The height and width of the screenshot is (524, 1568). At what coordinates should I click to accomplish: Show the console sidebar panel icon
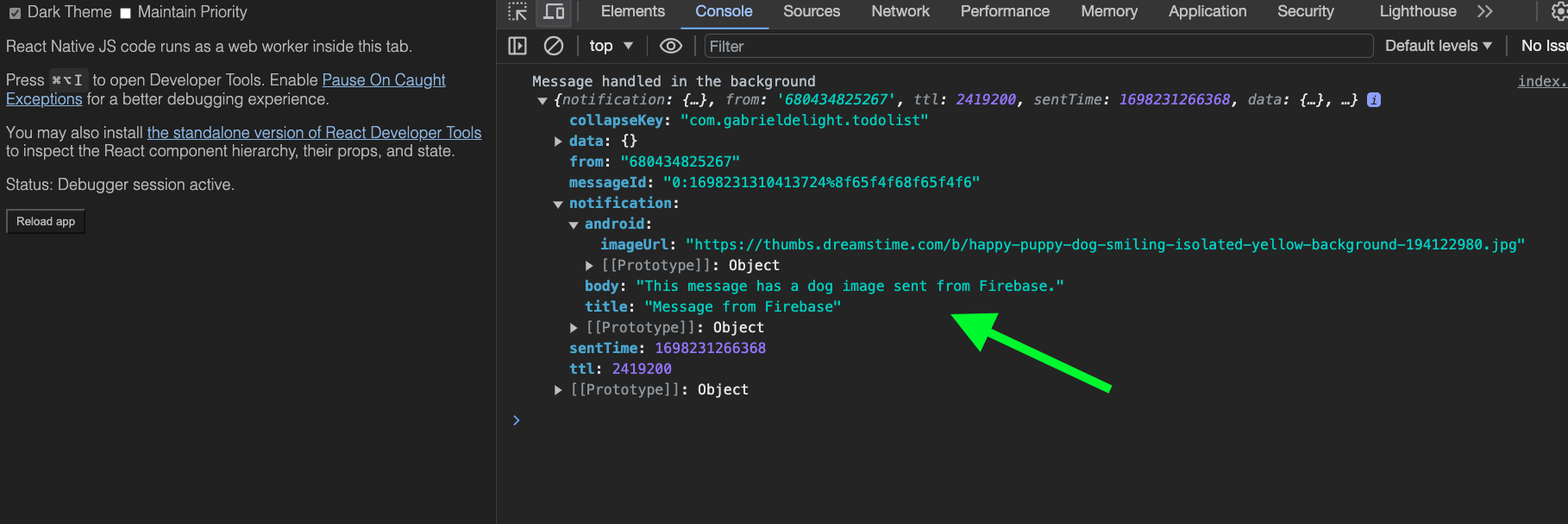(517, 46)
